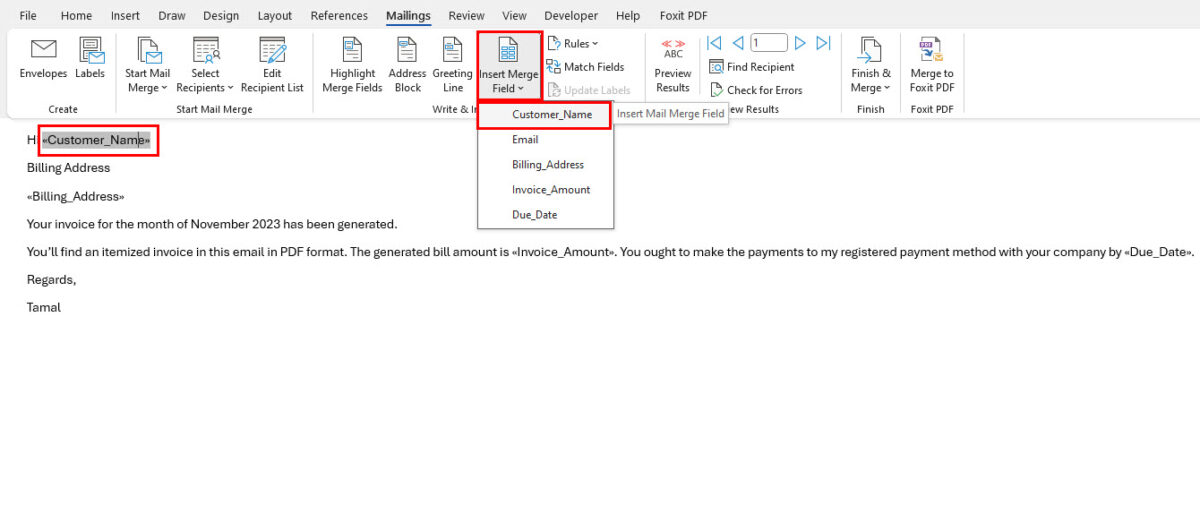The height and width of the screenshot is (505, 1200).
Task: Open the Envelopes tool
Action: (x=43, y=59)
